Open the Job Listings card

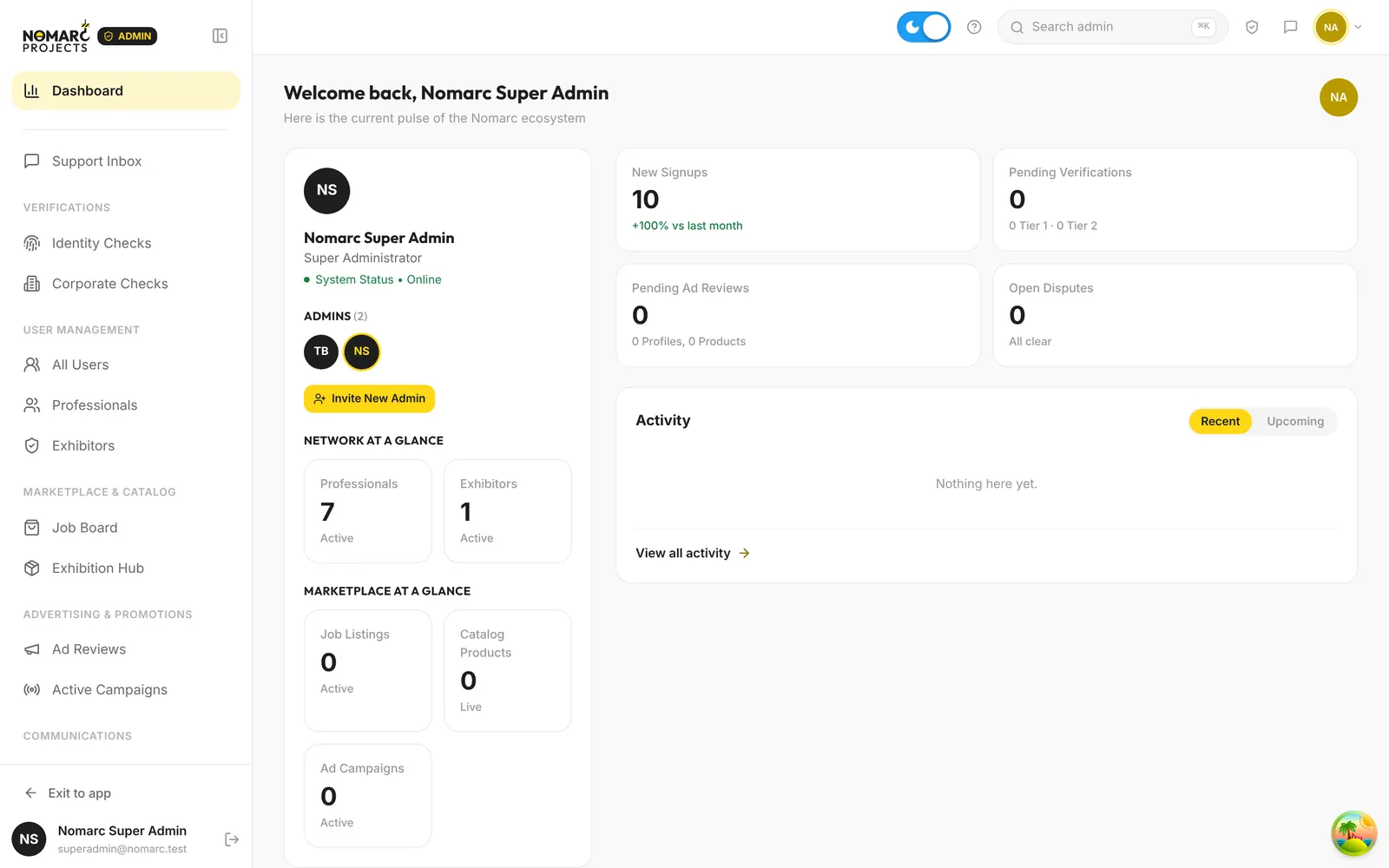(368, 671)
